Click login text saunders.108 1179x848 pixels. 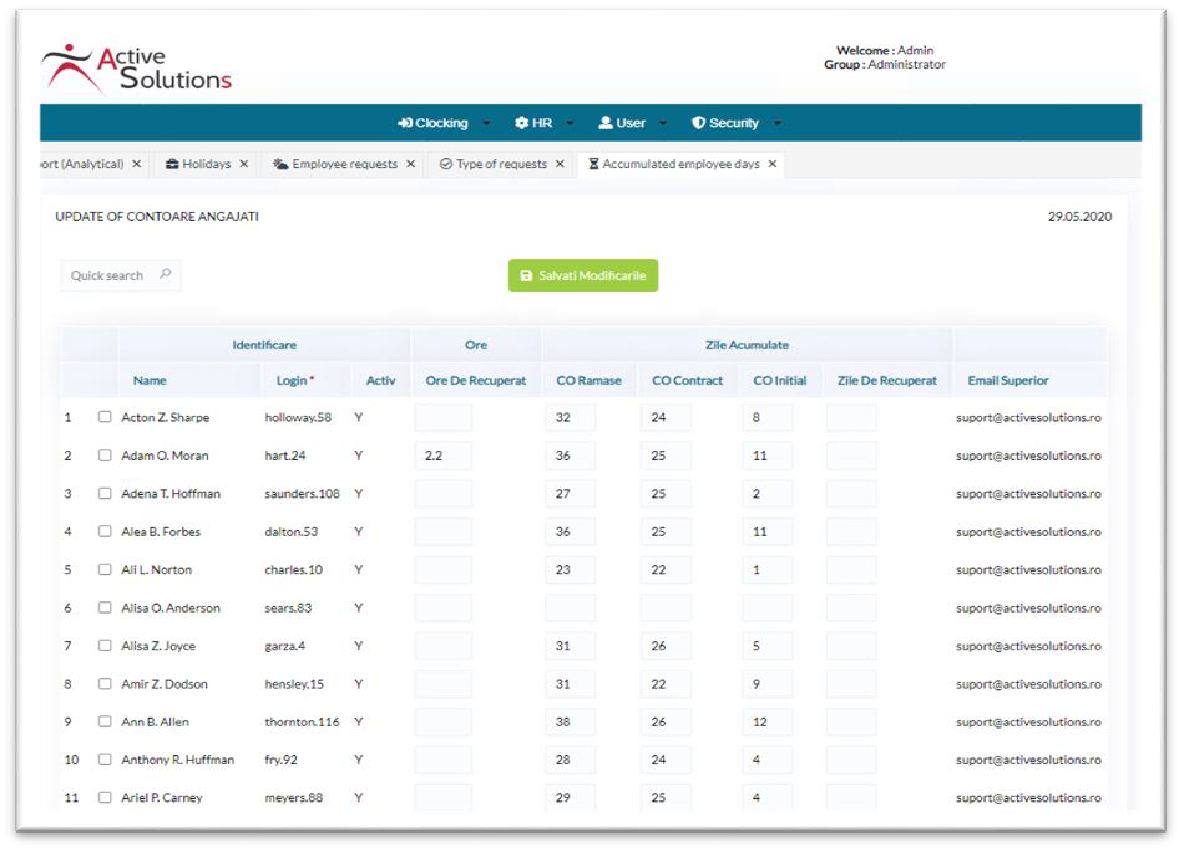pyautogui.click(x=302, y=494)
